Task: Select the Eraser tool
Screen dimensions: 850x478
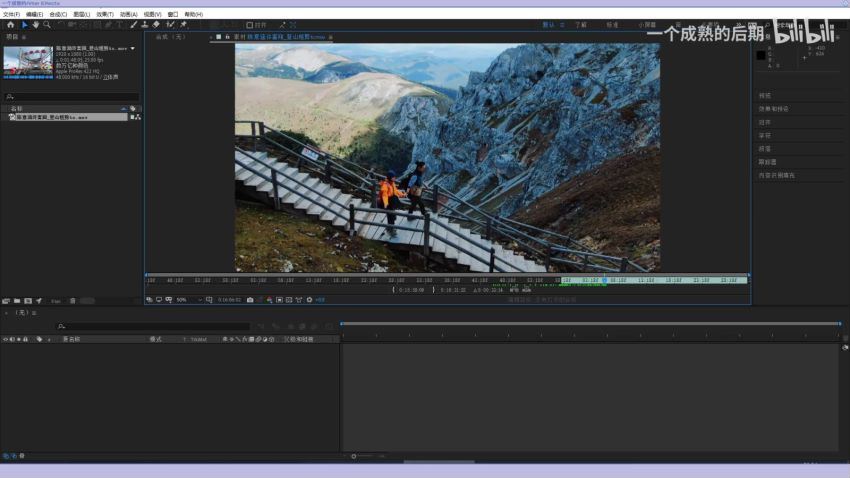Action: (x=156, y=25)
